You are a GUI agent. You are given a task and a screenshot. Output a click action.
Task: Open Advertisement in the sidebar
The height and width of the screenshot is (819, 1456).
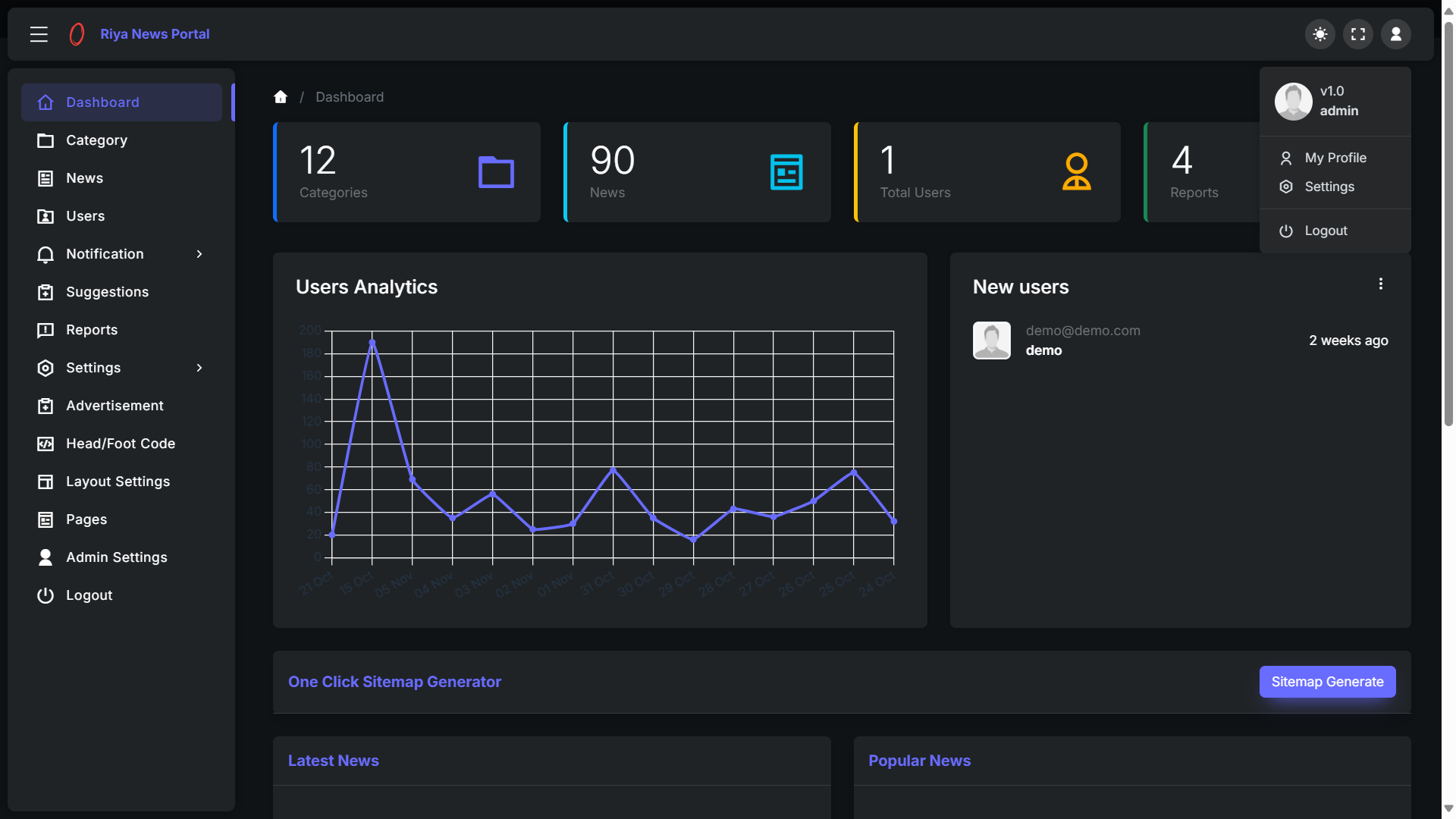pos(115,406)
